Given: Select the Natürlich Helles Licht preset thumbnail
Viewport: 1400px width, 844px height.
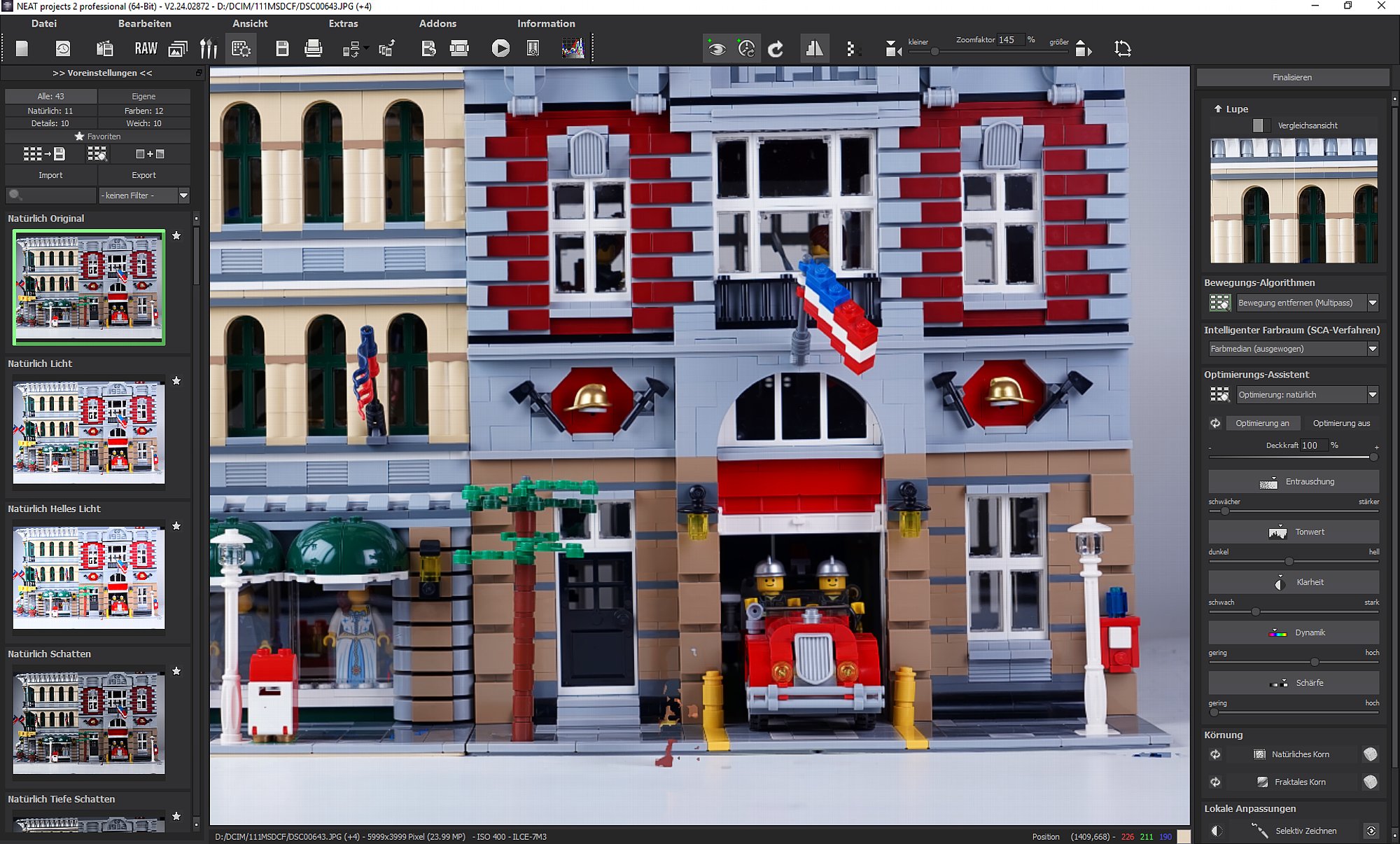Looking at the screenshot, I should (x=89, y=577).
